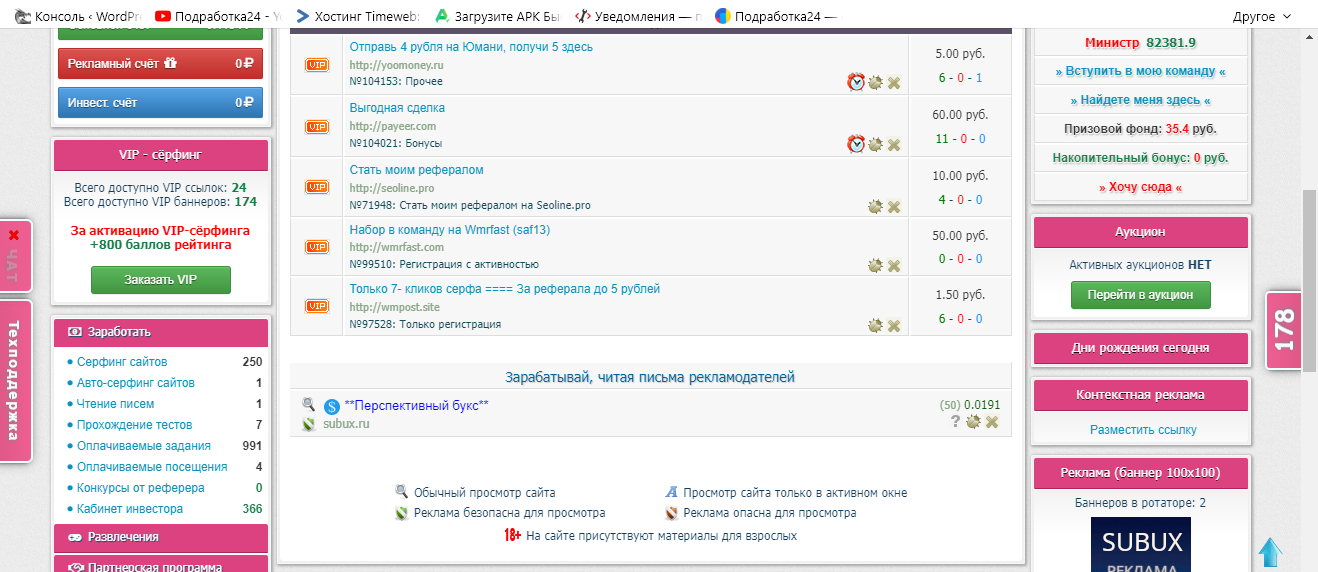Click alarm clock icon in task №104153 row

(x=856, y=82)
